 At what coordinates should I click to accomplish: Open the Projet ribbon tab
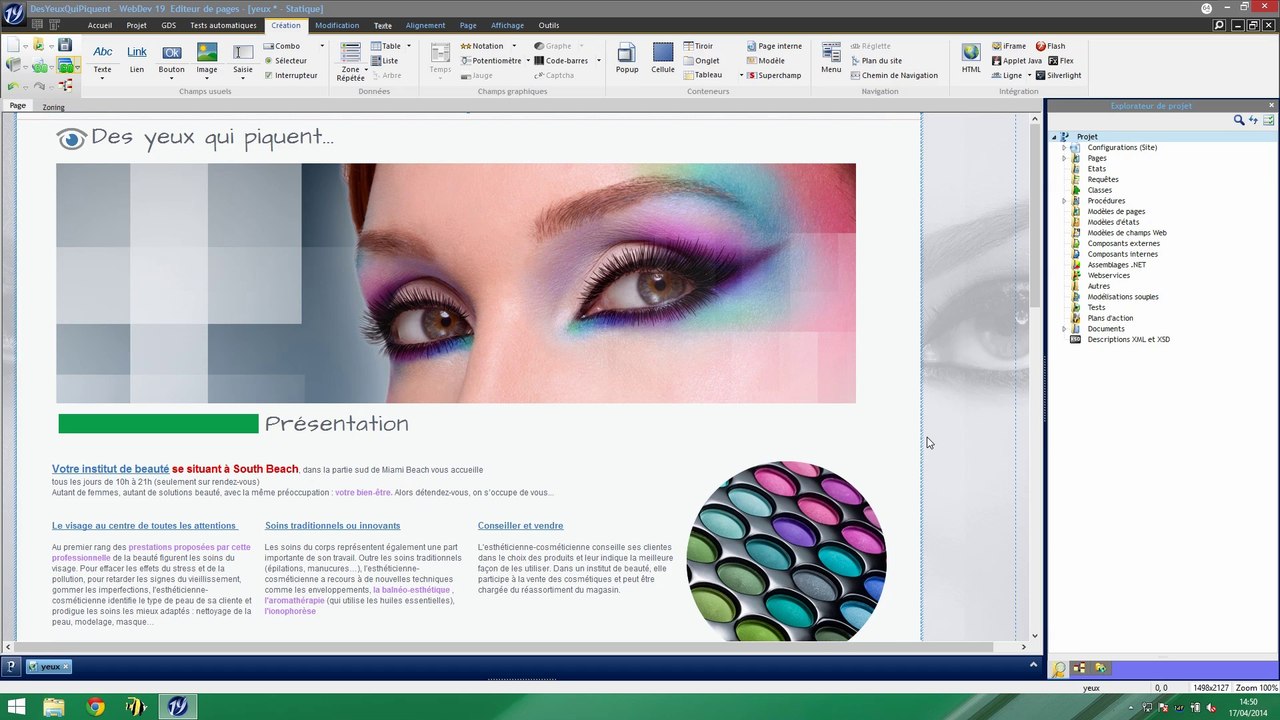(x=137, y=25)
